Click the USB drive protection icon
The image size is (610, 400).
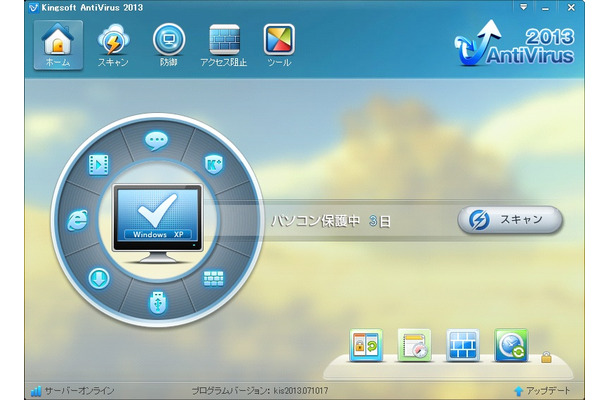coord(158,302)
